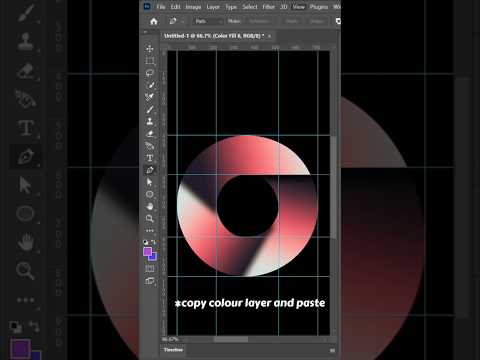Open the Filter menu
Viewport: 480px width, 360px height.
click(268, 7)
